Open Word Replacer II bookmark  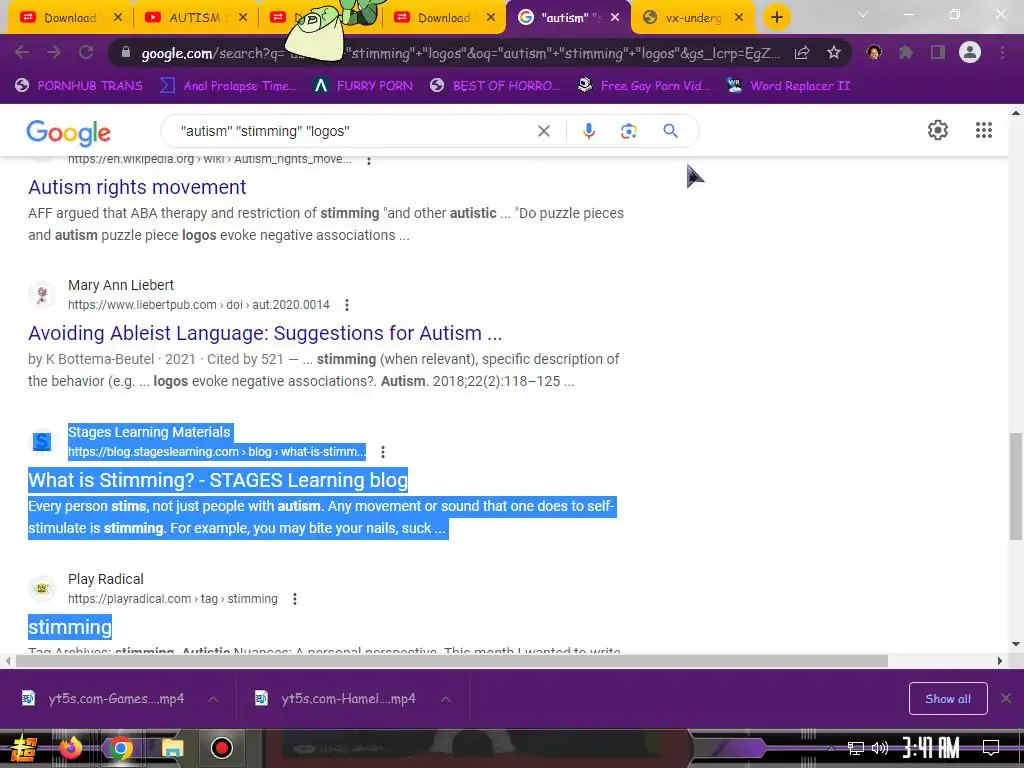(x=788, y=86)
